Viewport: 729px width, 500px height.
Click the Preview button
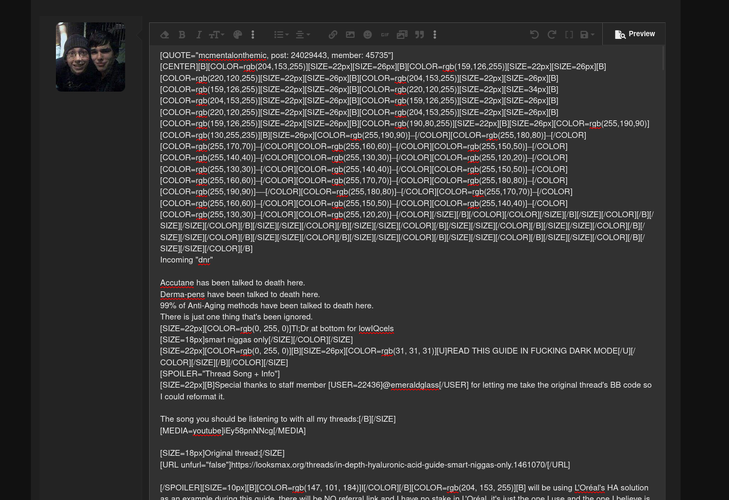(x=635, y=34)
